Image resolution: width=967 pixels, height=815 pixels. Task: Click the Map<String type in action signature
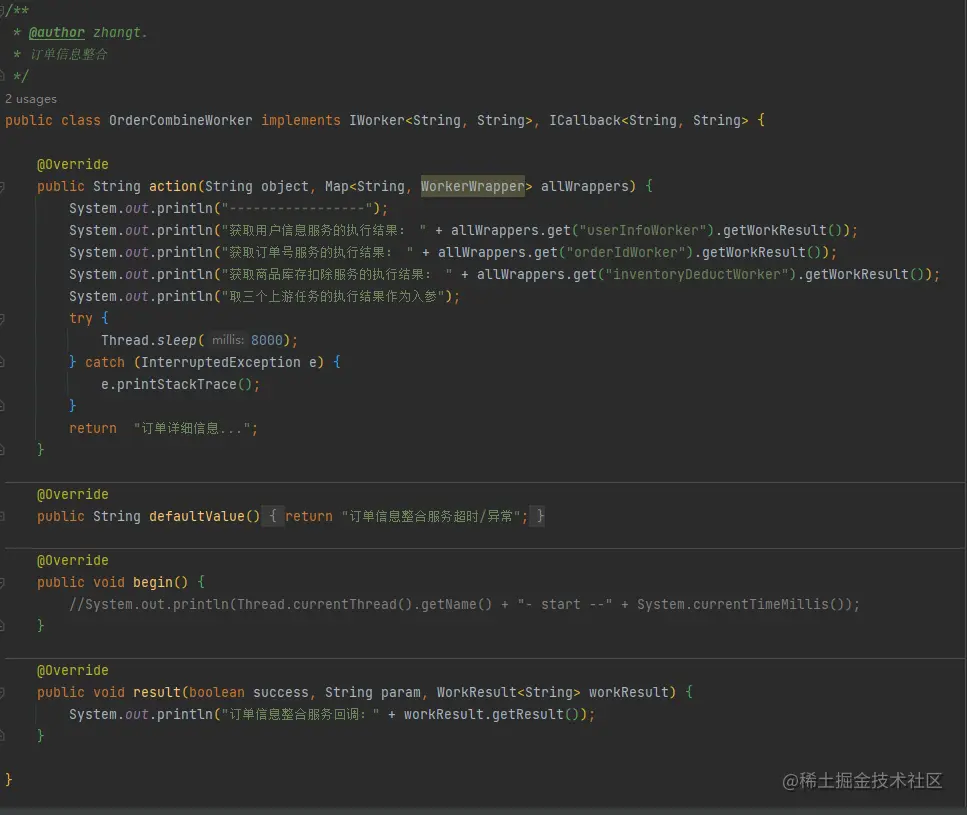[364, 186]
